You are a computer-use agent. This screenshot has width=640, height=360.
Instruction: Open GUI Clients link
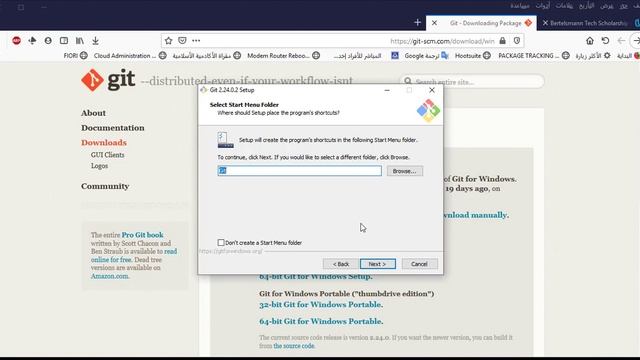(107, 155)
